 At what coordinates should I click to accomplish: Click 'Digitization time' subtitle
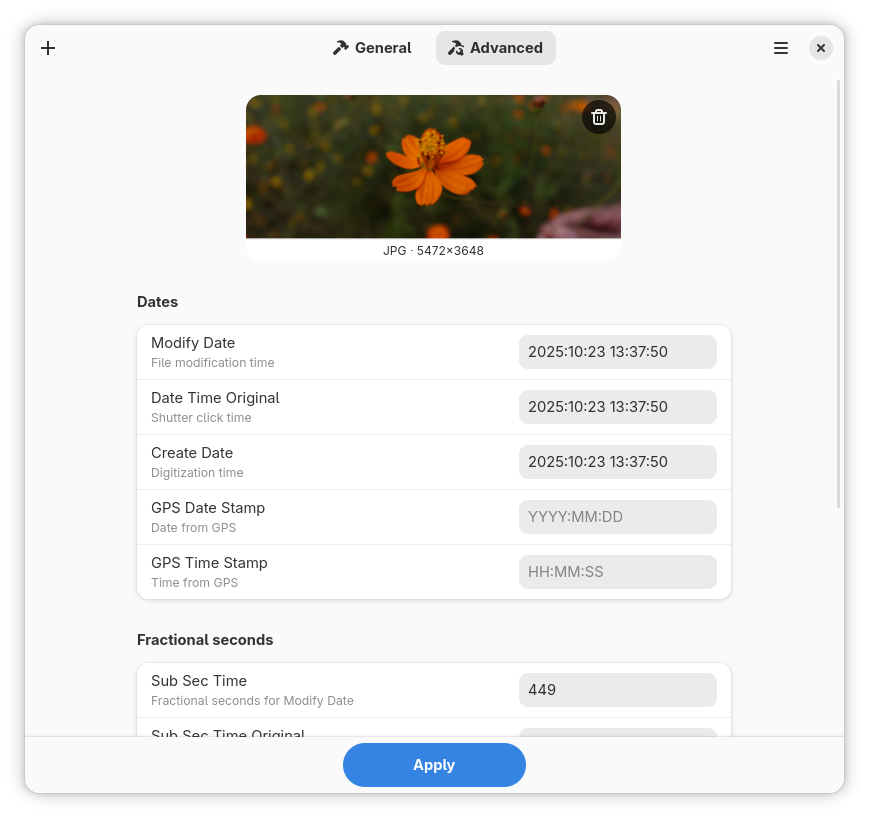197,473
